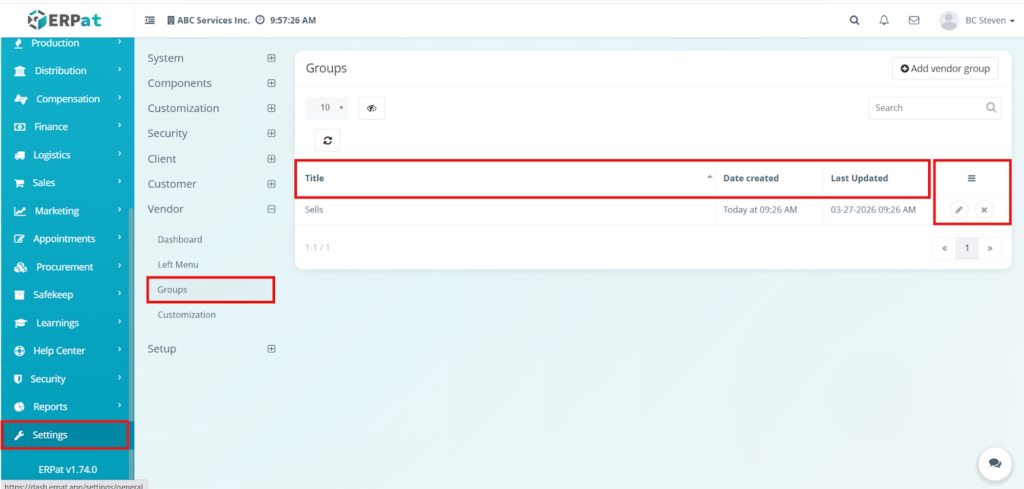Click the ERPat logo
The image size is (1024, 489).
pyautogui.click(x=64, y=20)
